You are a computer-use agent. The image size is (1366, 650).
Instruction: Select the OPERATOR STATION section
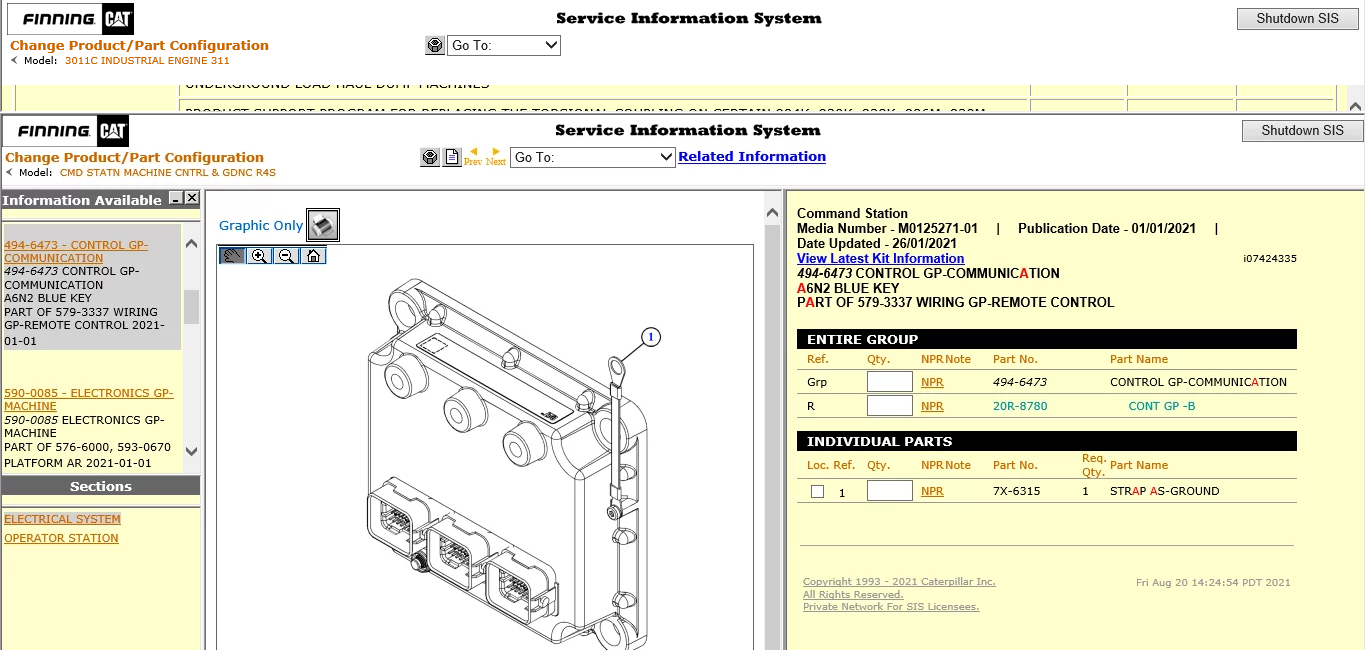click(x=62, y=538)
